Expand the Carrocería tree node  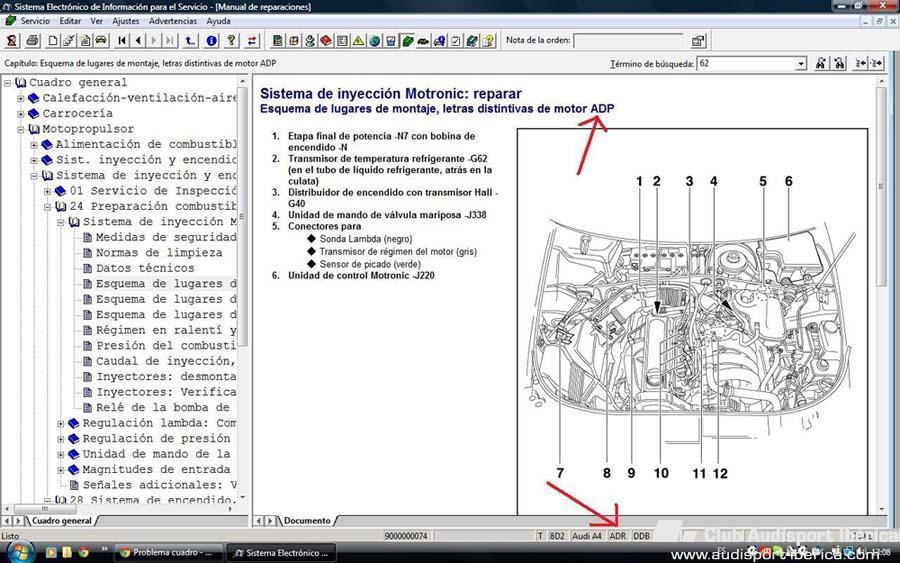tap(21, 114)
